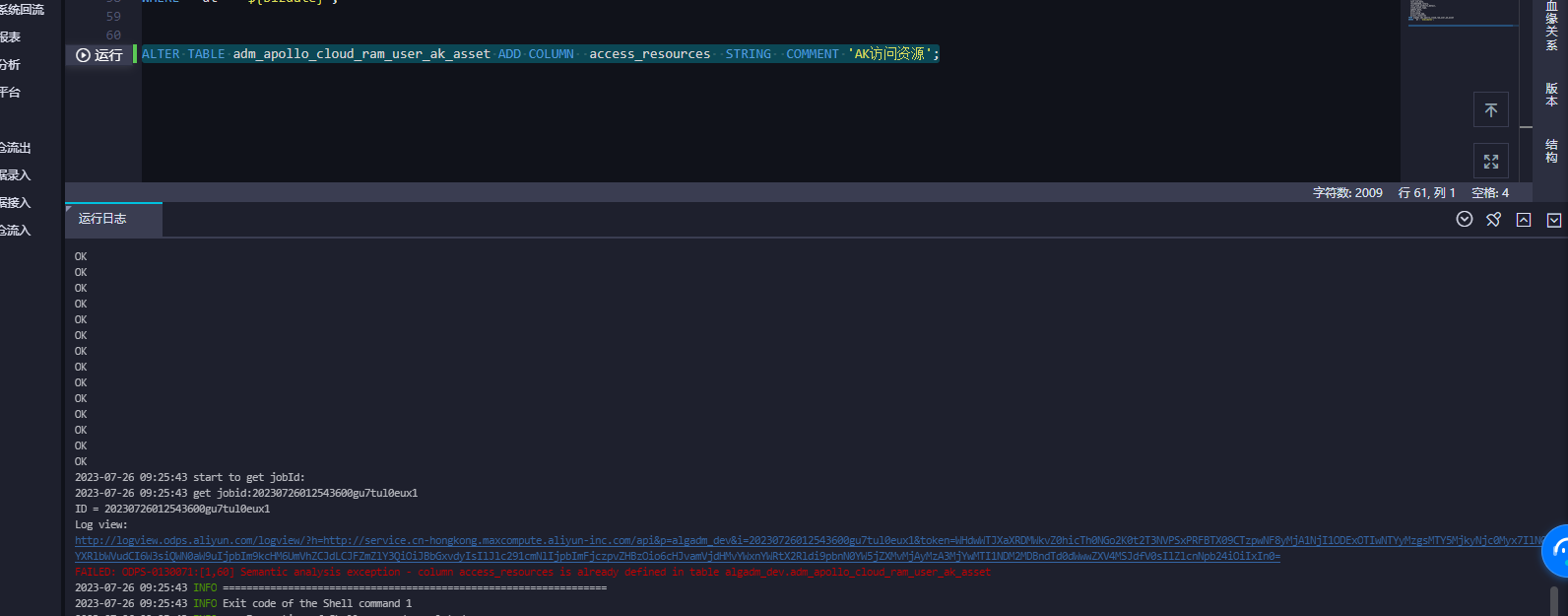Click the log panel vertical scrollbar
Viewport: 1568px width, 616px height.
point(1553,600)
